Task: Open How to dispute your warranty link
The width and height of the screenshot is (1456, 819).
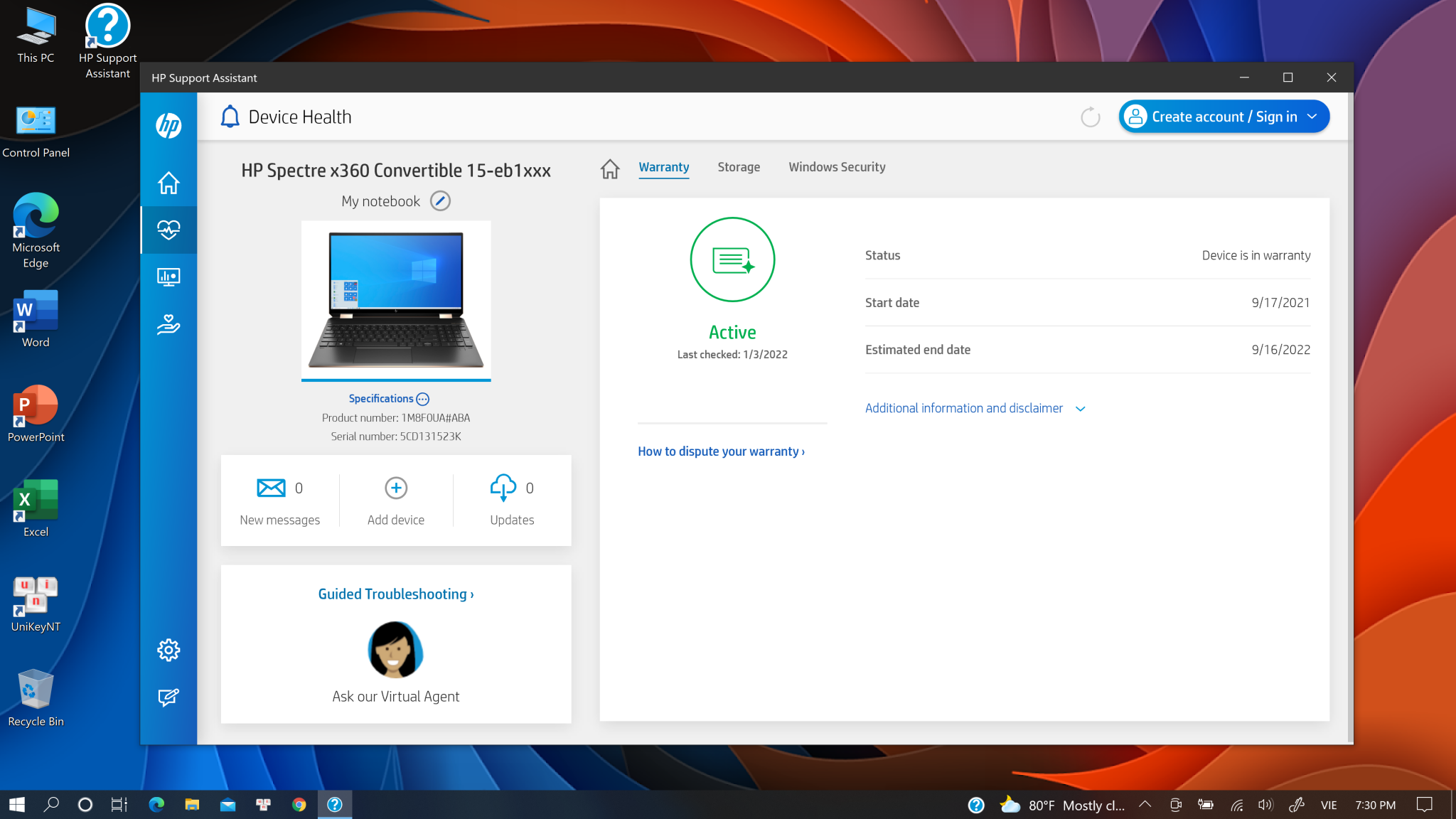Action: (721, 451)
